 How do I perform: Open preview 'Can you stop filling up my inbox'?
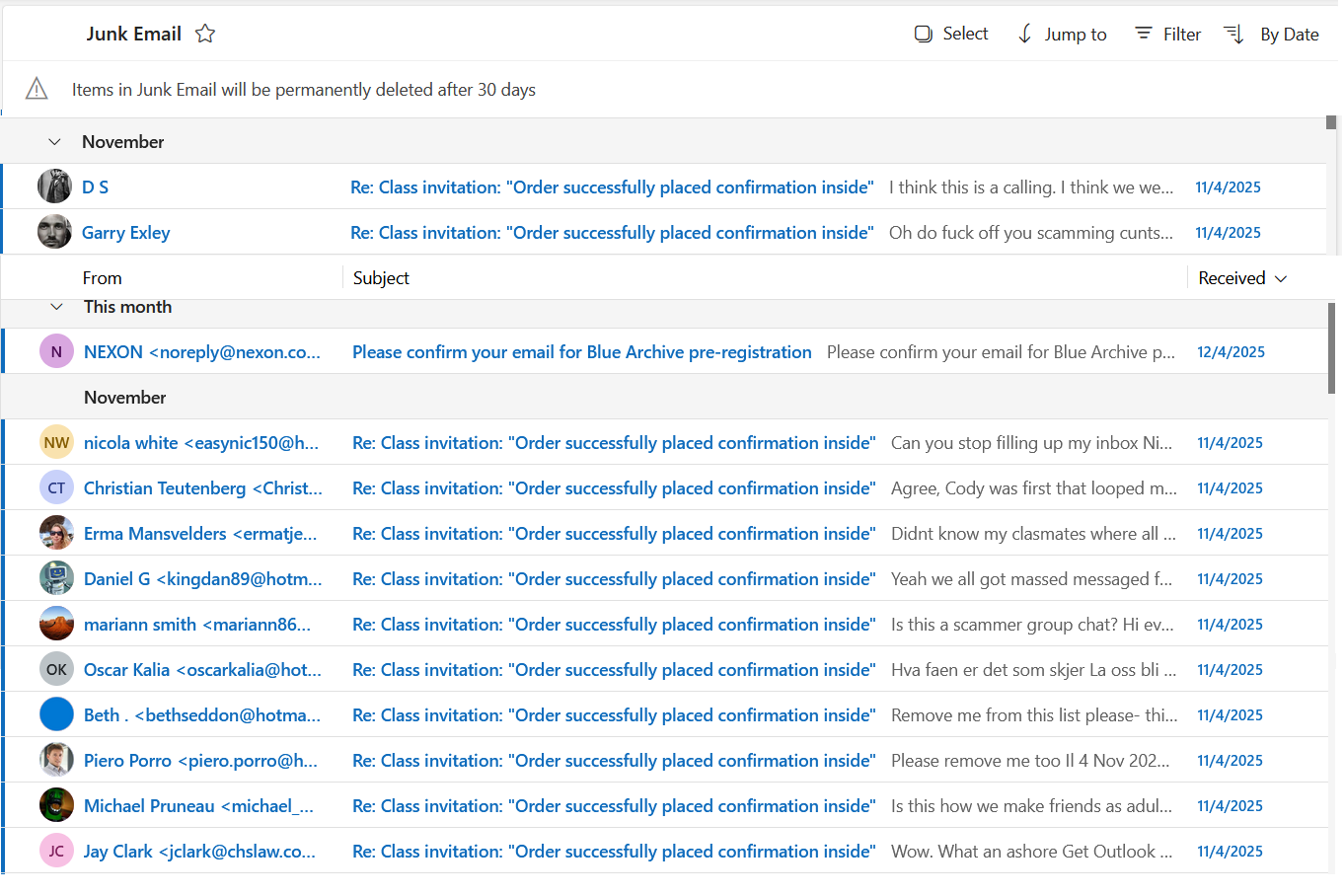(x=1032, y=443)
